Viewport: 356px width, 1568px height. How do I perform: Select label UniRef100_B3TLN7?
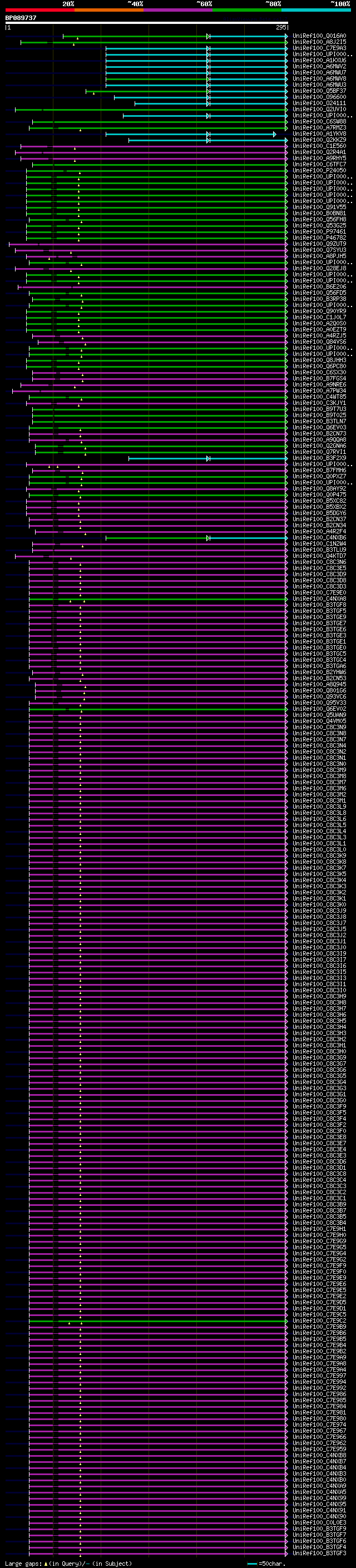point(319,421)
